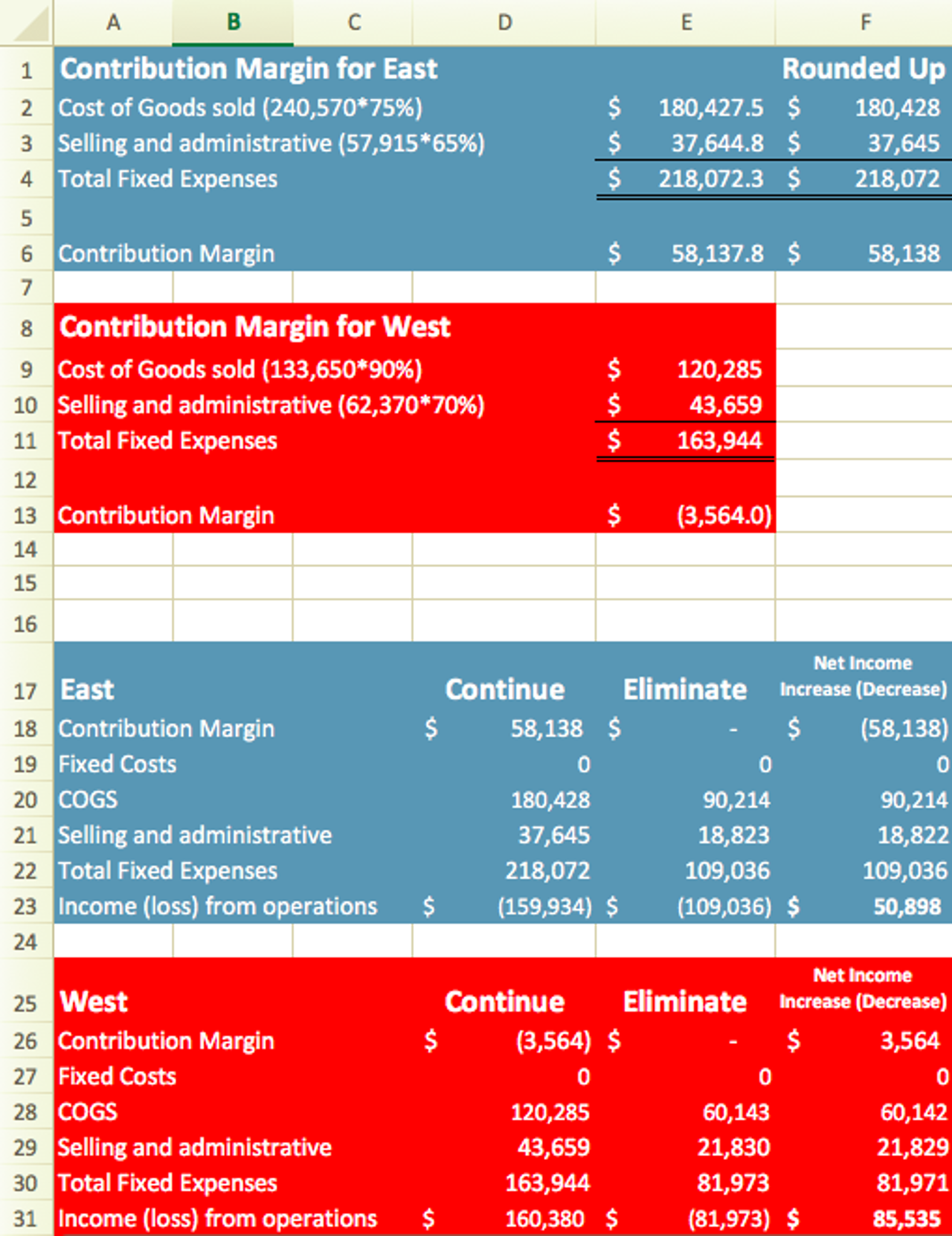952x1236 pixels.
Task: Click 'Contribution Margin for West' title cell
Action: (x=255, y=327)
